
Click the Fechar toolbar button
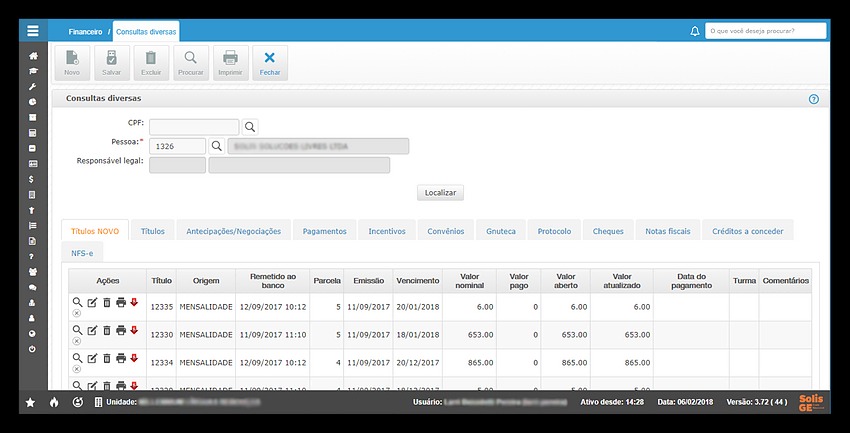coord(269,62)
